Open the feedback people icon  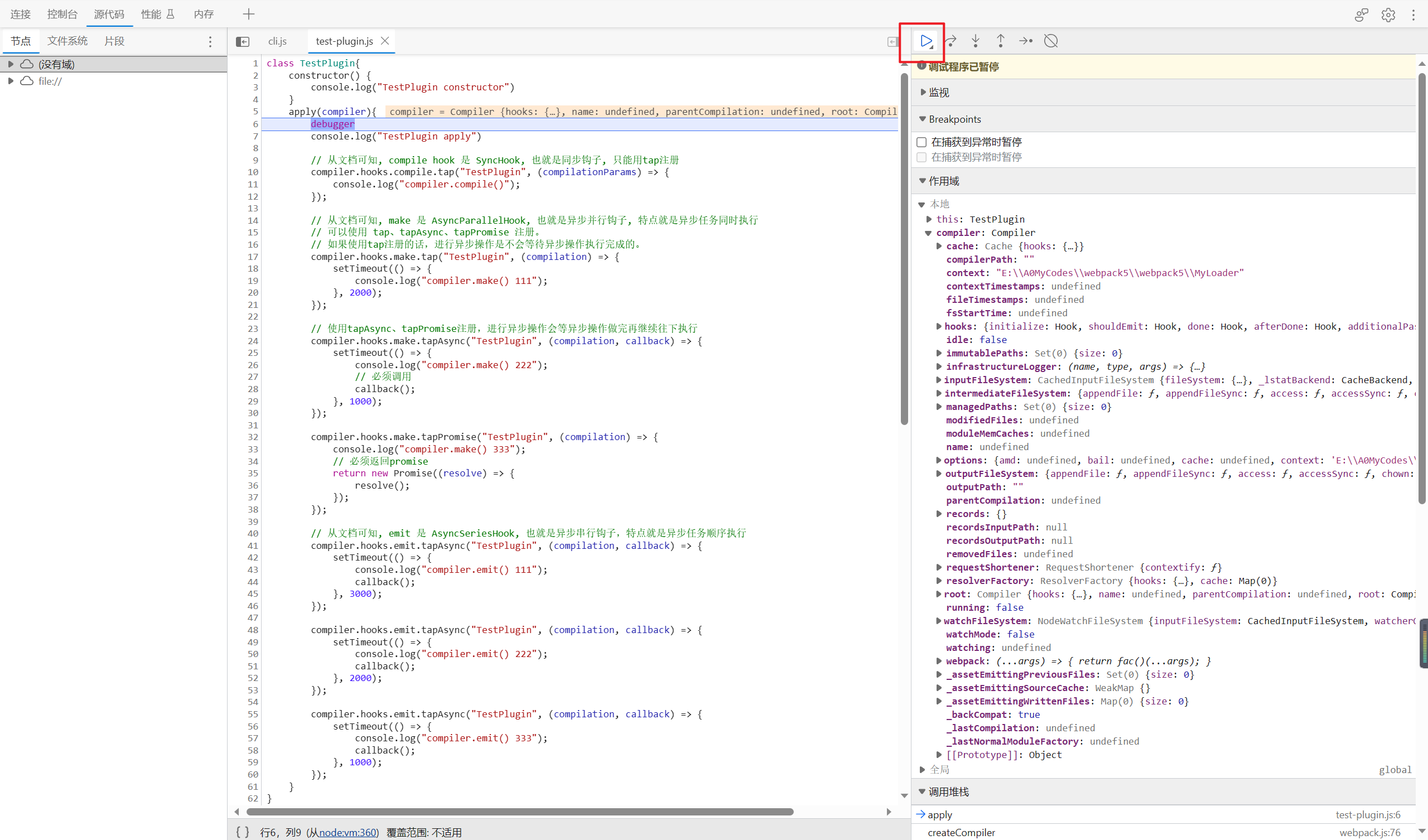(1361, 15)
